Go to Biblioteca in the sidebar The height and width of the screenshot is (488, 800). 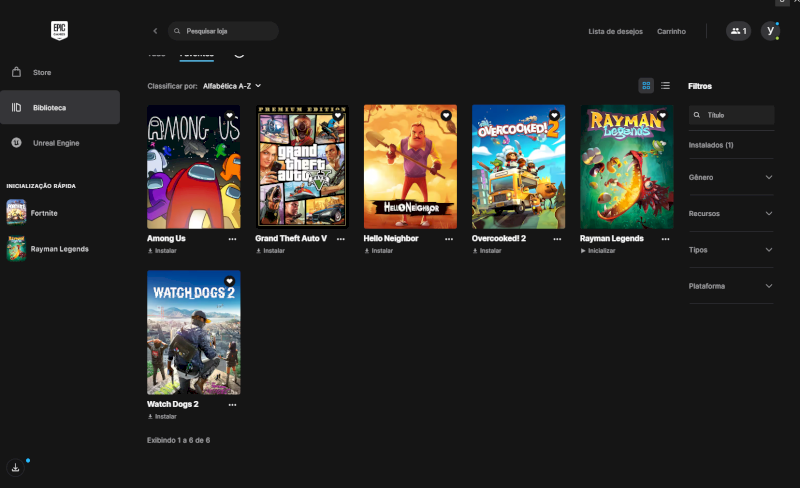tap(60, 107)
